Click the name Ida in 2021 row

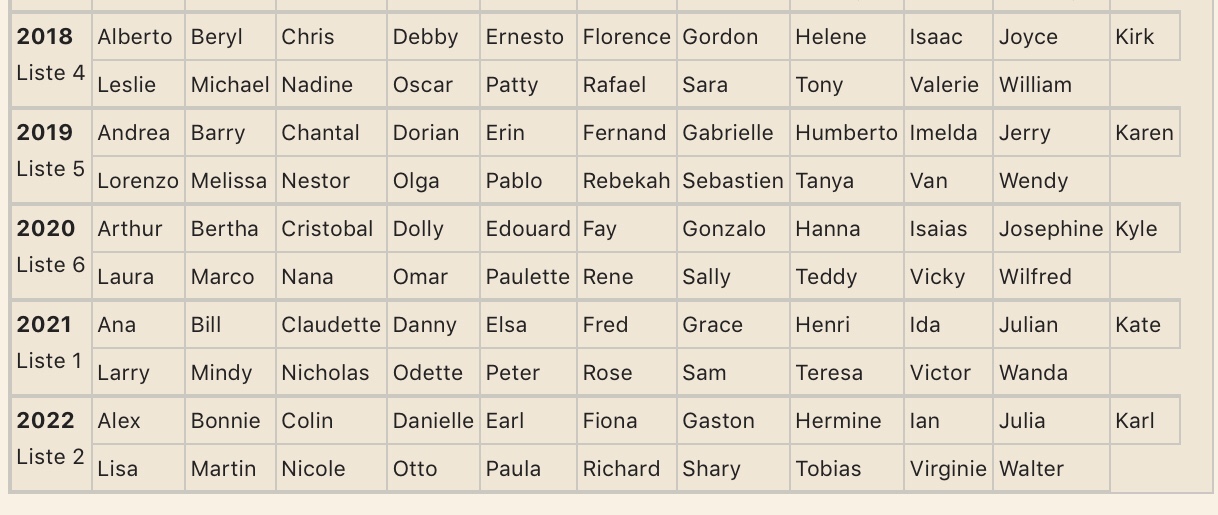click(x=925, y=325)
